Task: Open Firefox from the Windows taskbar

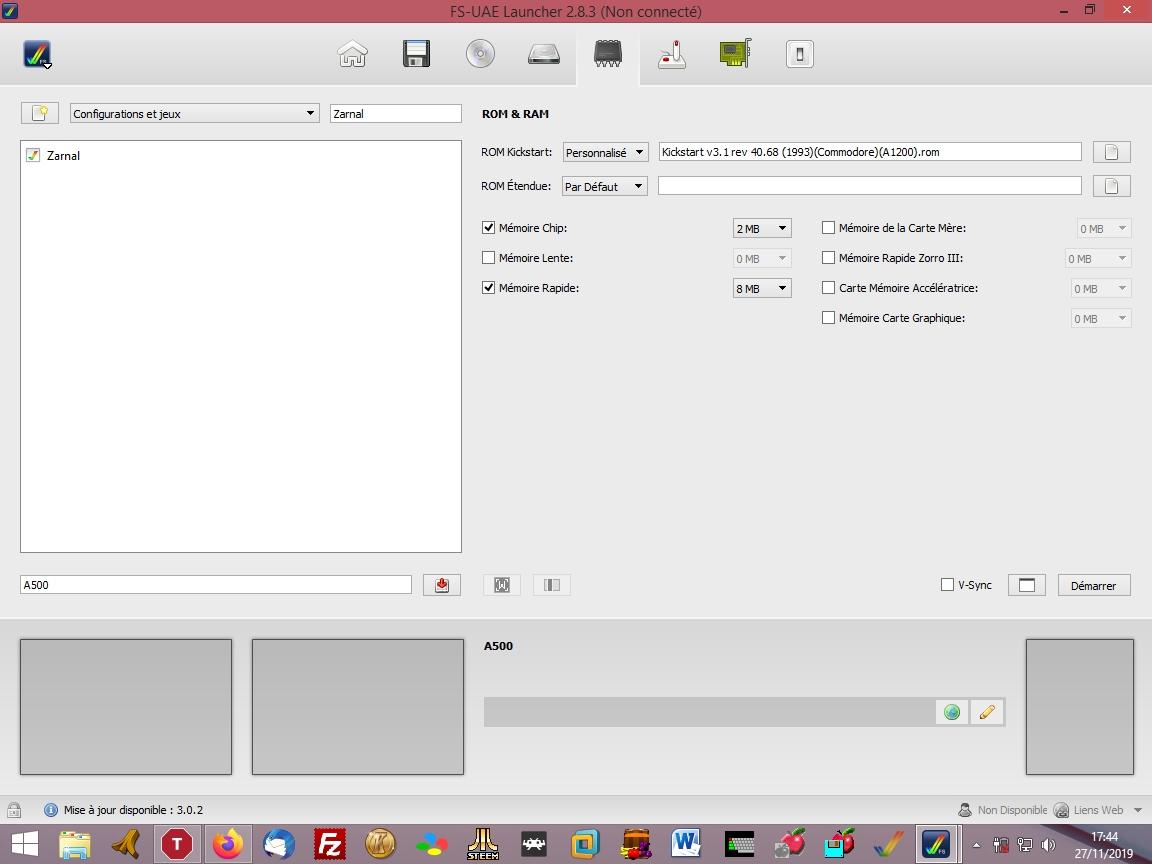Action: coord(228,844)
